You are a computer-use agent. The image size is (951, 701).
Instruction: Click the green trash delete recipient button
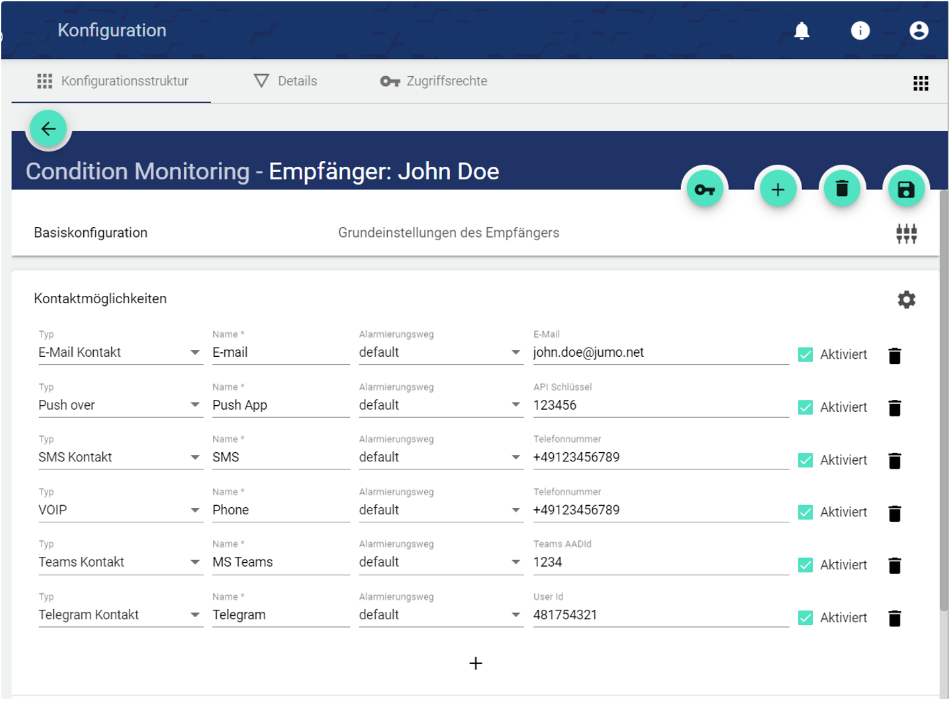pyautogui.click(x=841, y=189)
